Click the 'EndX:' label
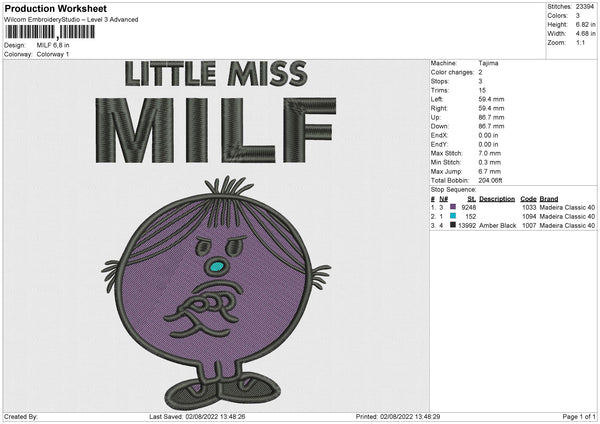Viewport: 600px width, 424px height. [x=439, y=135]
